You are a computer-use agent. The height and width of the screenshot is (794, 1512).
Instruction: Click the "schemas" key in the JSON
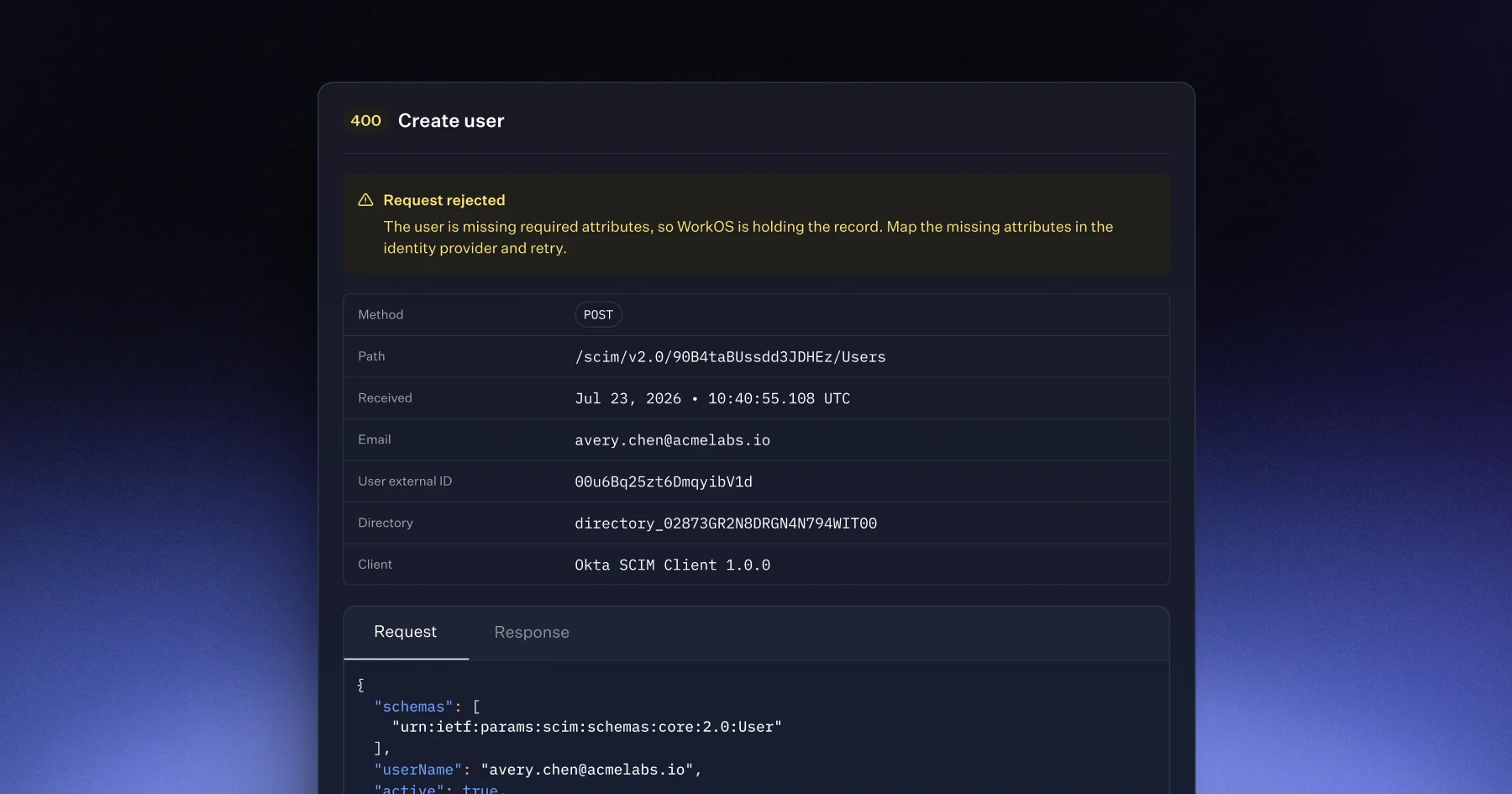click(x=413, y=707)
